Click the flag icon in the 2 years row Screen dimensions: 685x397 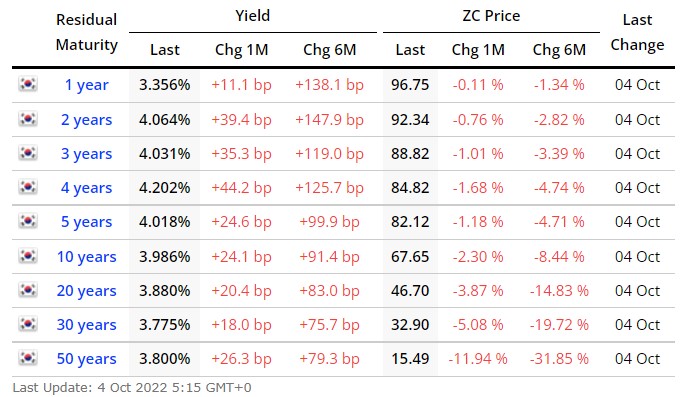pyautogui.click(x=28, y=118)
